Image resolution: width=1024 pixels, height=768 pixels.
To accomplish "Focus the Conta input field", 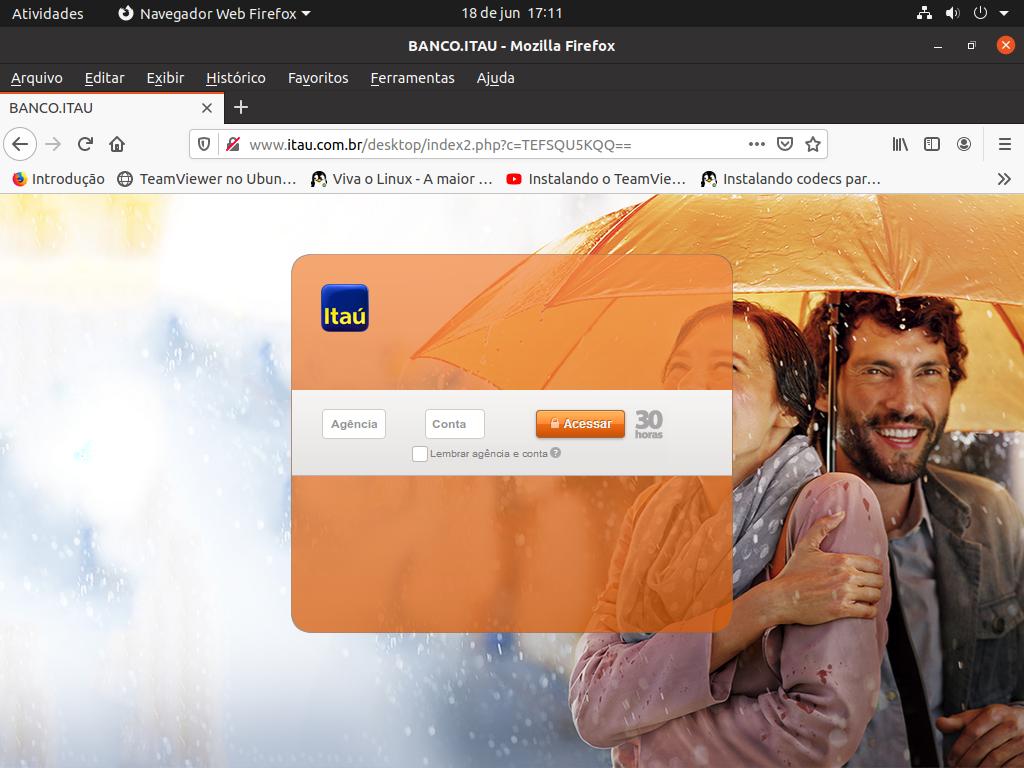I will click(455, 424).
